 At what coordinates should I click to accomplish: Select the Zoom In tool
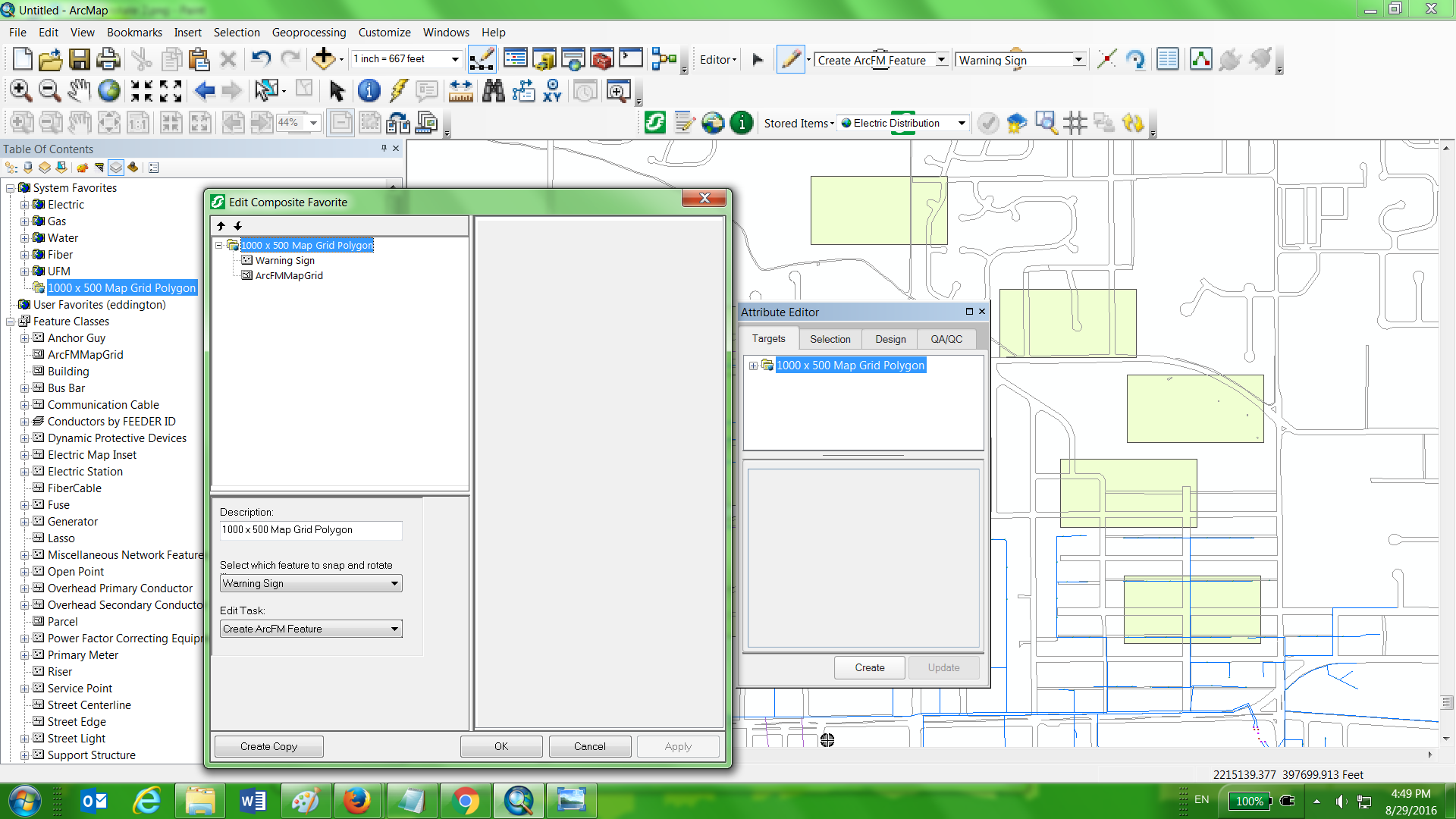click(20, 90)
